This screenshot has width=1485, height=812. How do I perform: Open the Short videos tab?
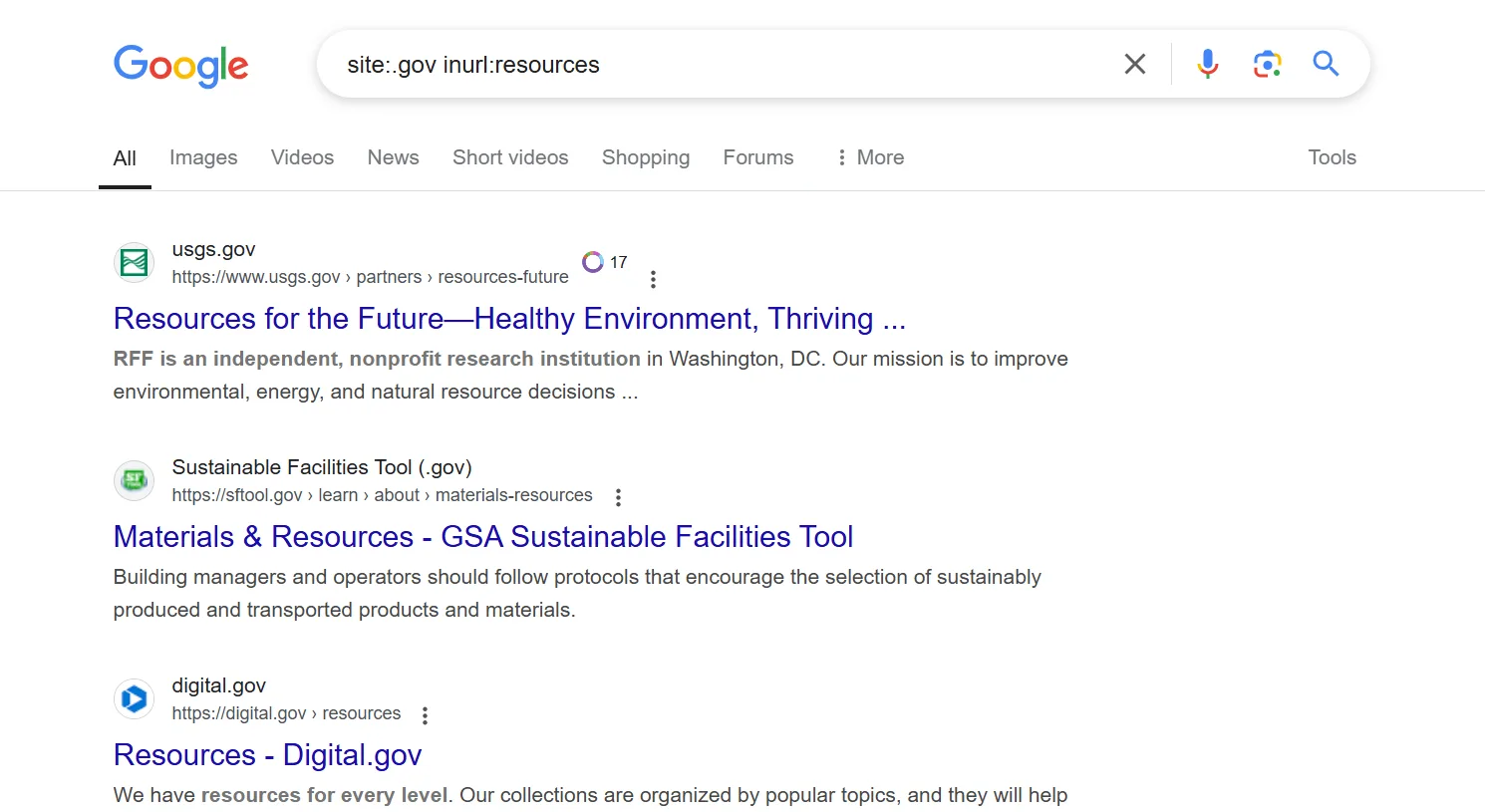pos(510,157)
